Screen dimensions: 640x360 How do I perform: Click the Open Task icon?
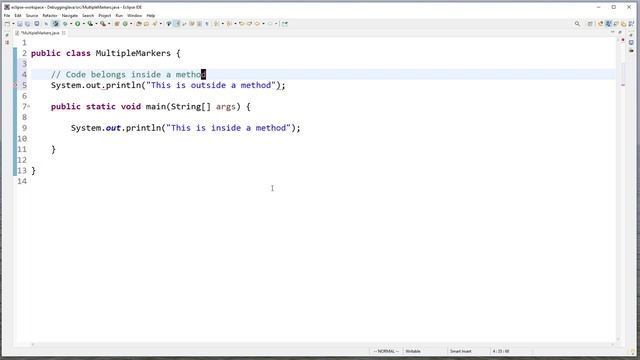(146, 24)
